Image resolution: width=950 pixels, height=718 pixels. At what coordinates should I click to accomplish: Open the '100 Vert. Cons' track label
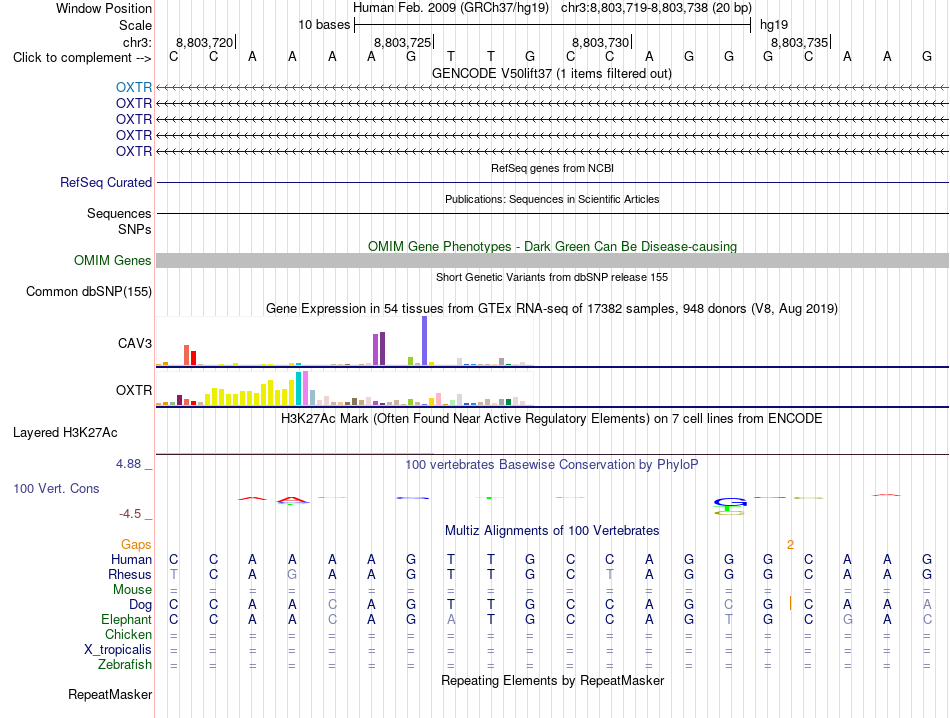tap(56, 488)
